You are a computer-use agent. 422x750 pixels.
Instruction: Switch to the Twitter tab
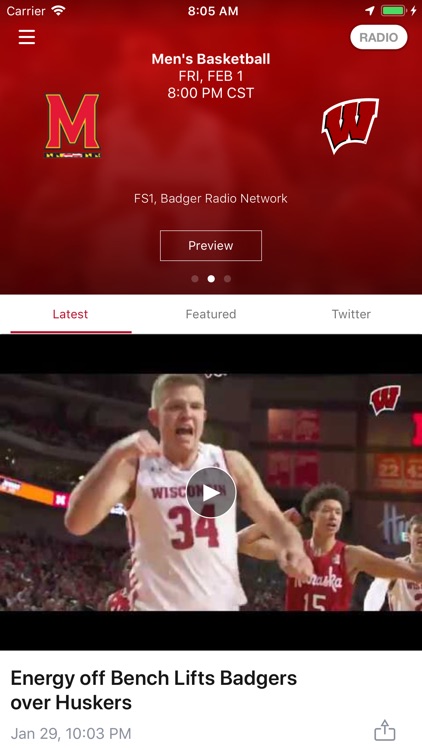pos(351,314)
